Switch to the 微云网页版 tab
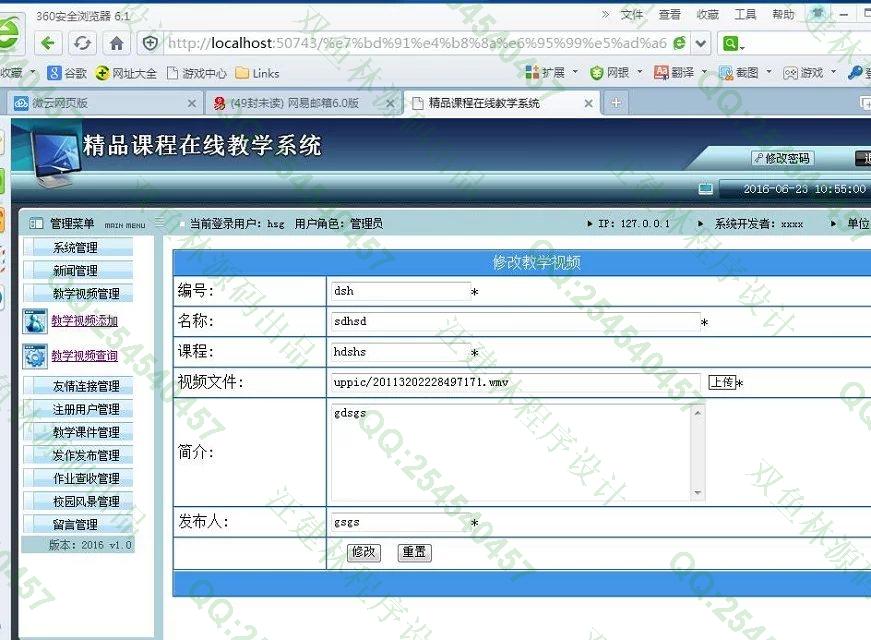The image size is (871, 640). pos(106,103)
